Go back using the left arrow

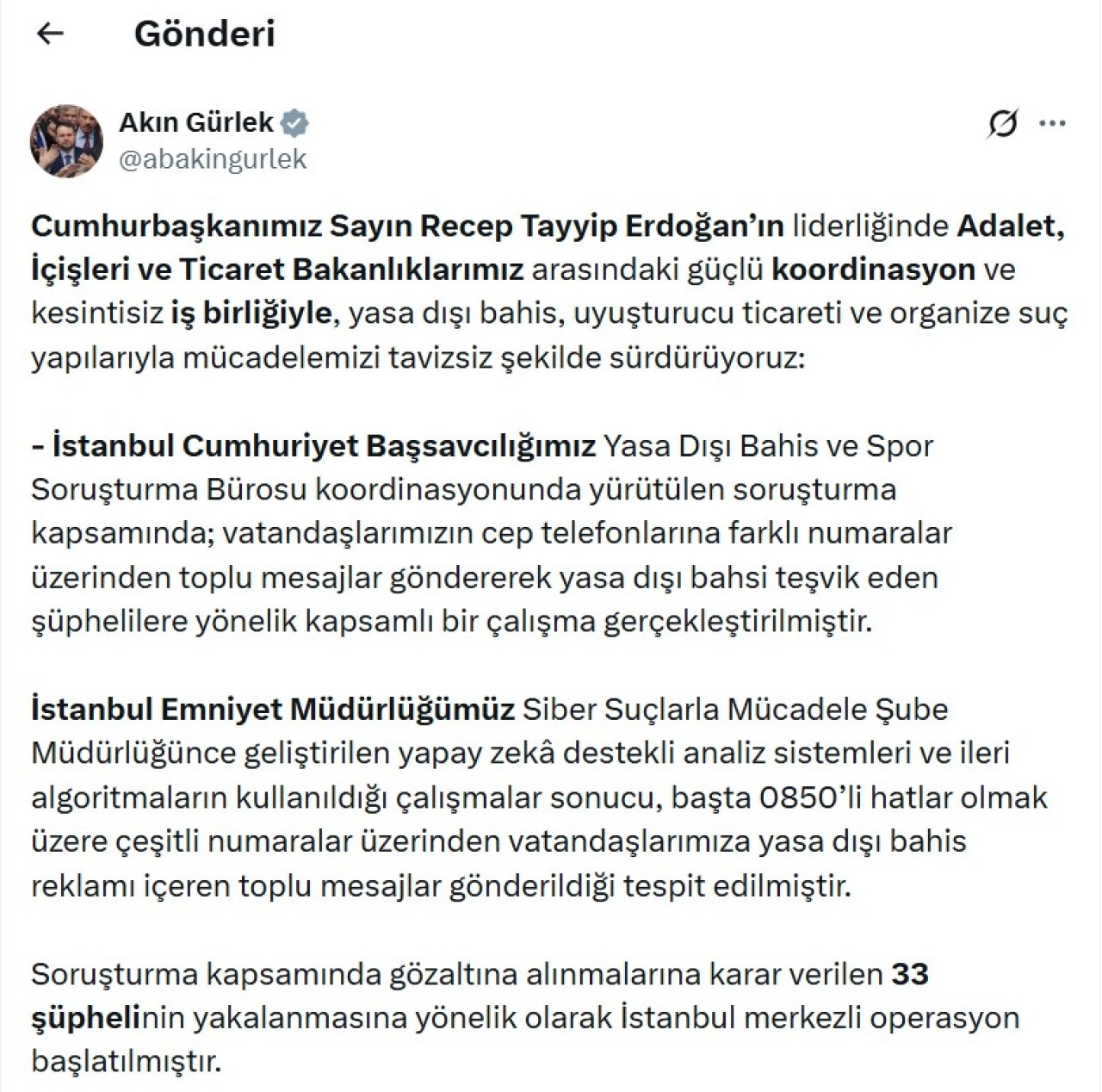coord(51,34)
